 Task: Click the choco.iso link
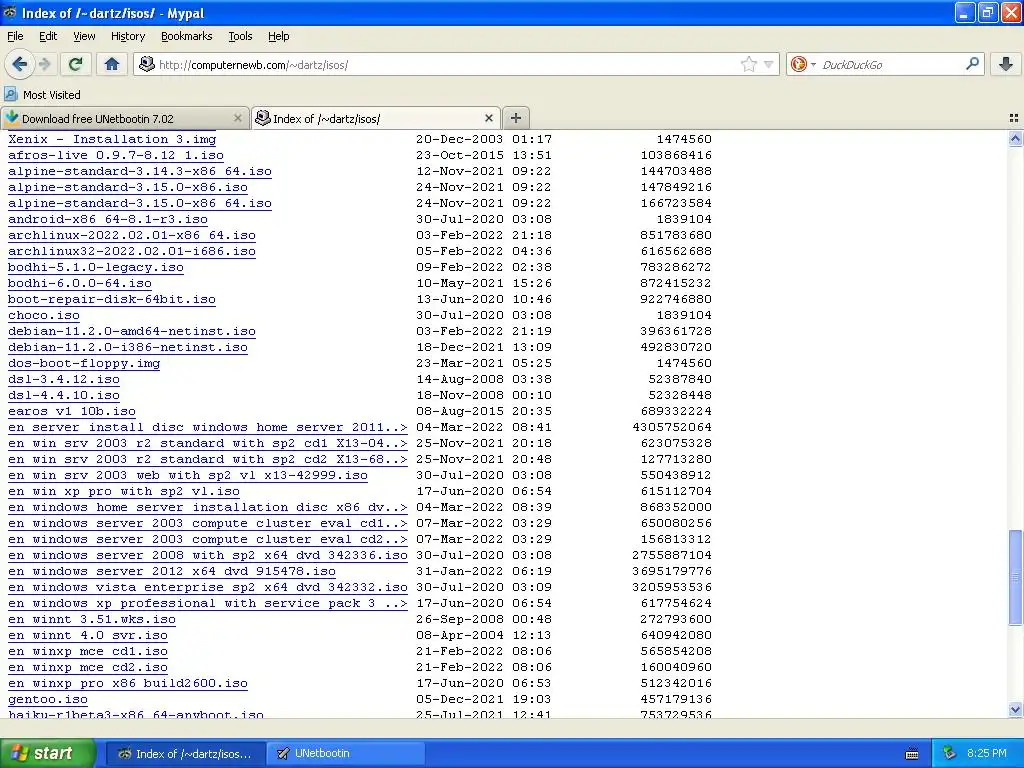(44, 315)
